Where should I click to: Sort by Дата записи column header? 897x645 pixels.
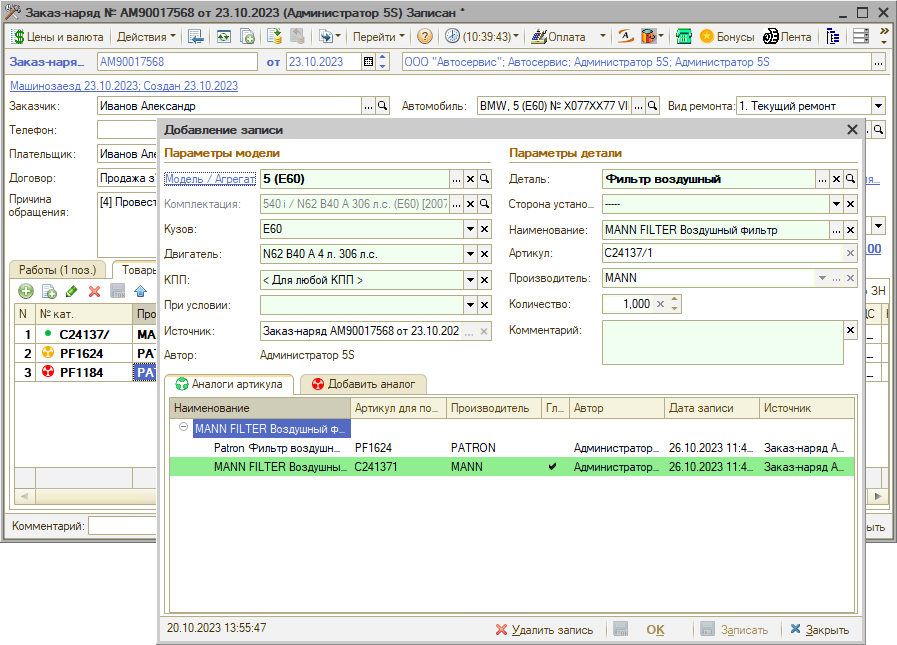(x=712, y=408)
